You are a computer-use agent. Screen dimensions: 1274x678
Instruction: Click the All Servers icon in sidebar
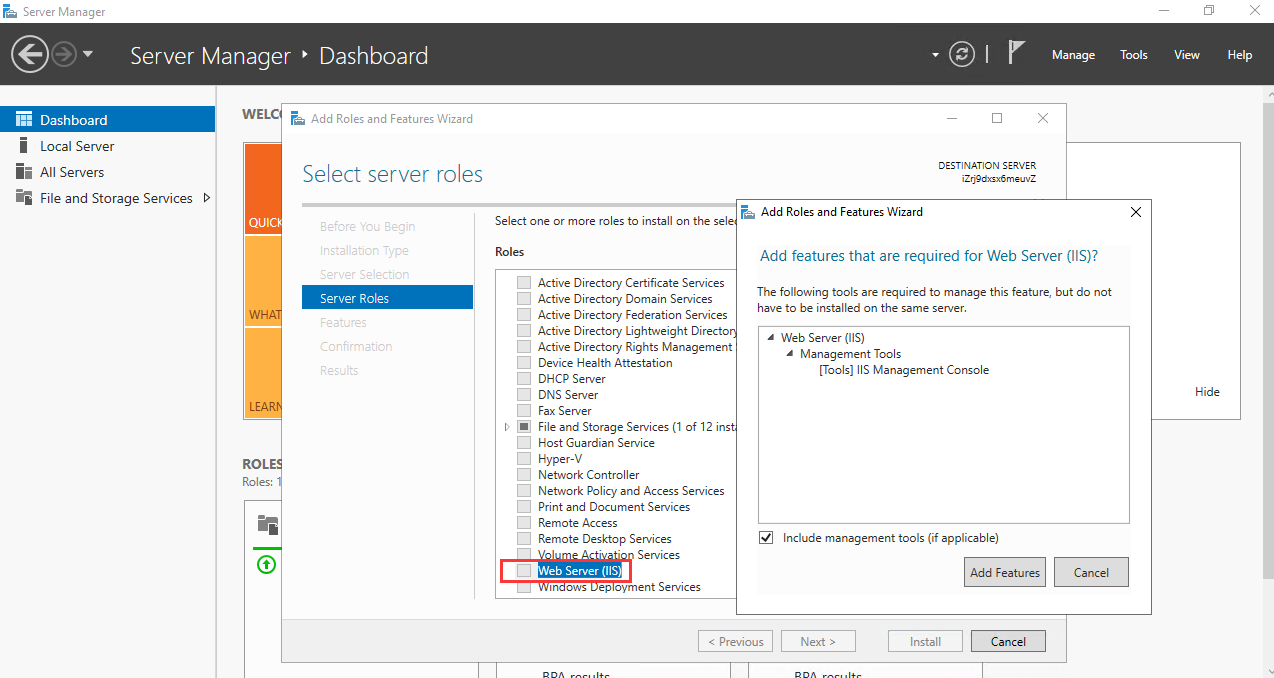tap(24, 171)
